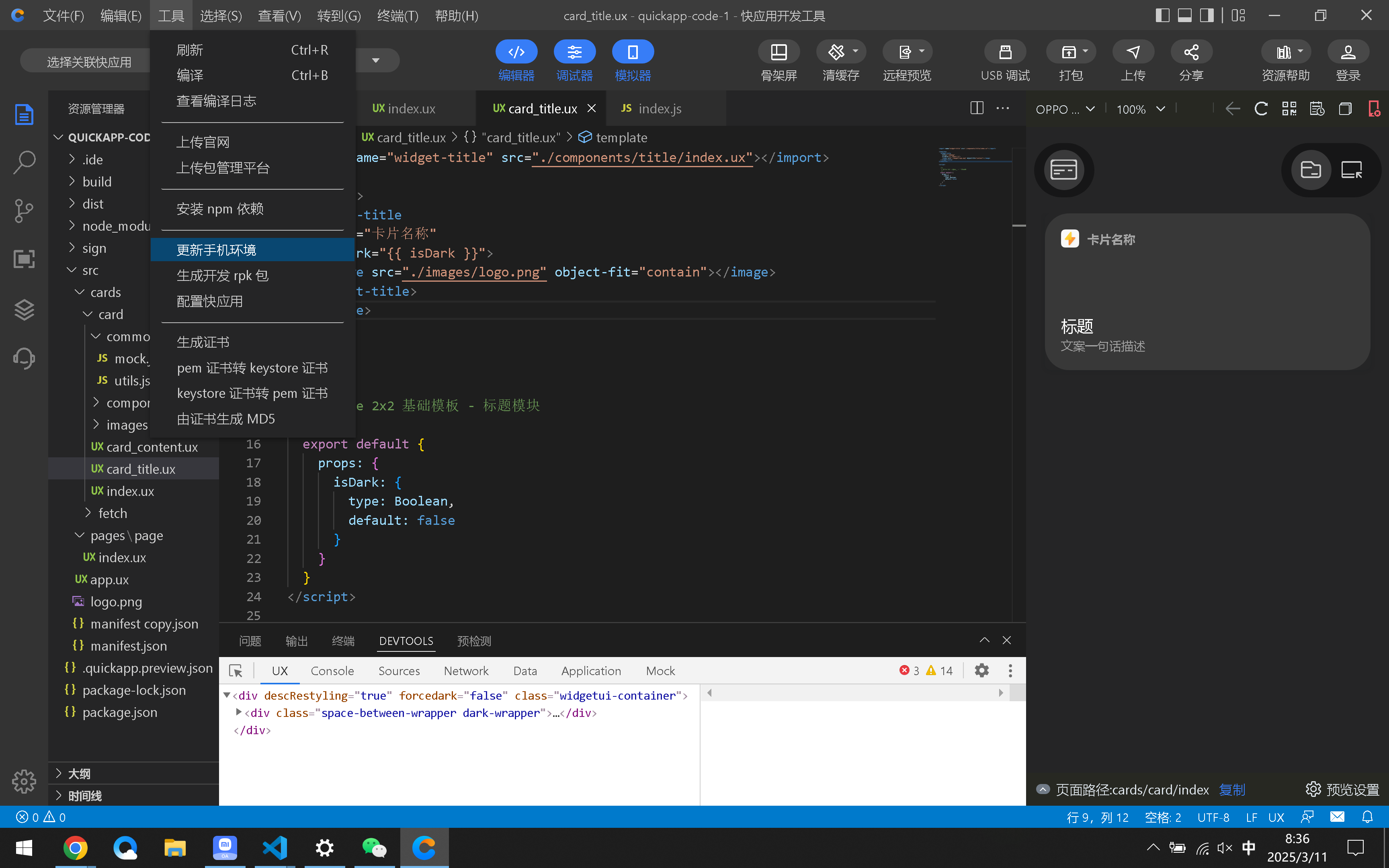The height and width of the screenshot is (868, 1389).
Task: Expand the fetch folder in the explorer
Action: [x=113, y=513]
